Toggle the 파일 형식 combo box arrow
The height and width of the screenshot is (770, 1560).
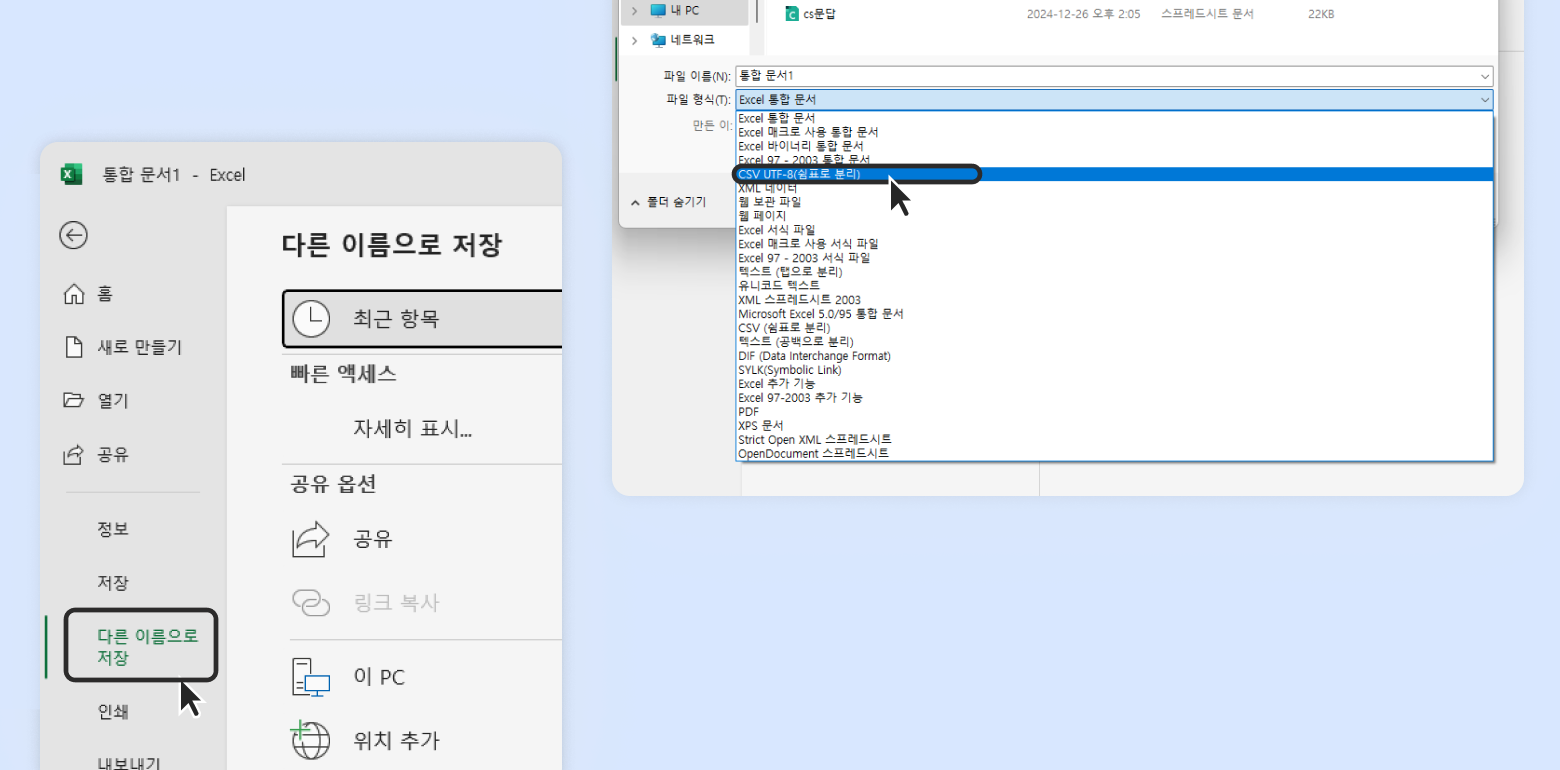click(x=1485, y=100)
